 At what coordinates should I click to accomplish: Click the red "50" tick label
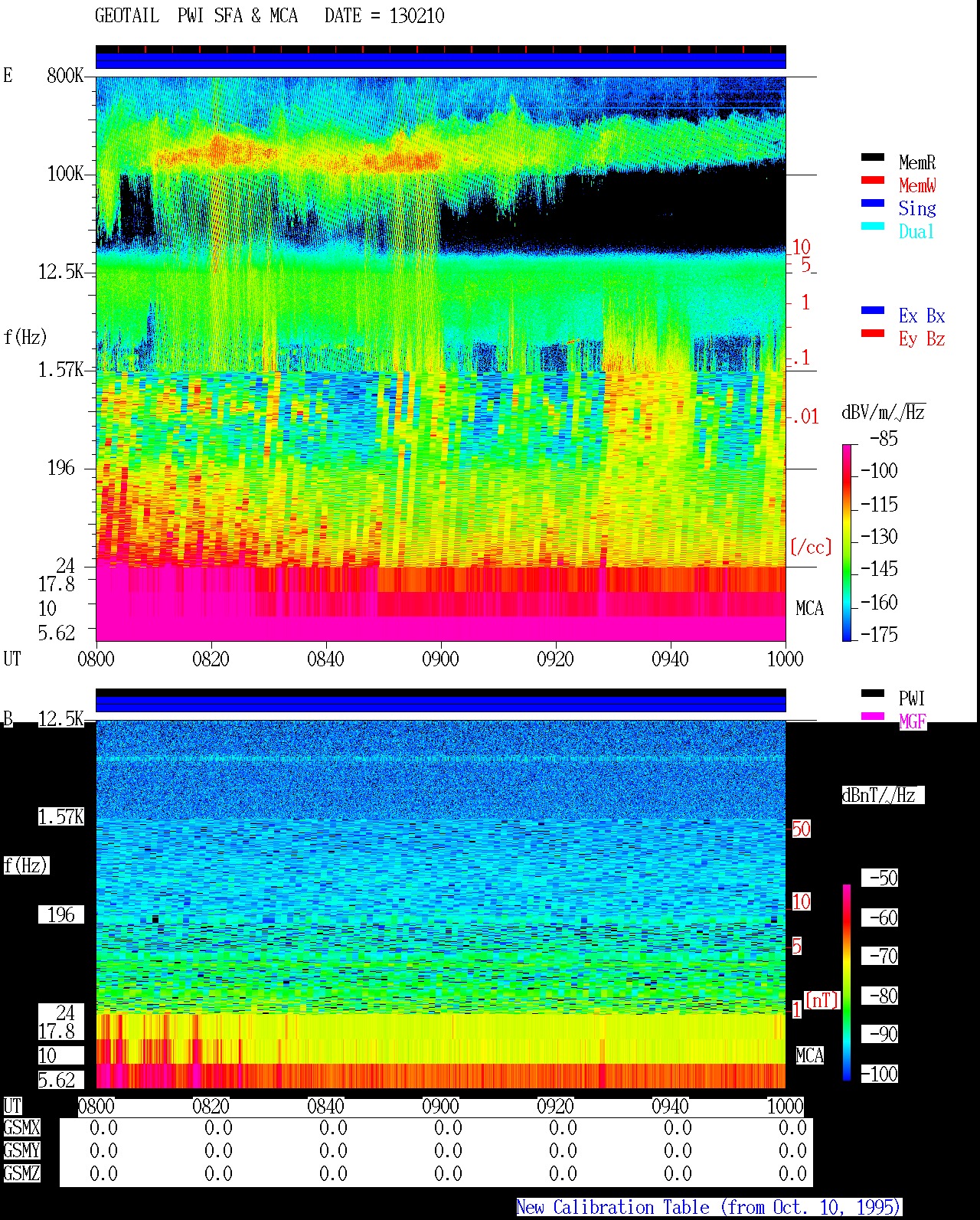801,829
